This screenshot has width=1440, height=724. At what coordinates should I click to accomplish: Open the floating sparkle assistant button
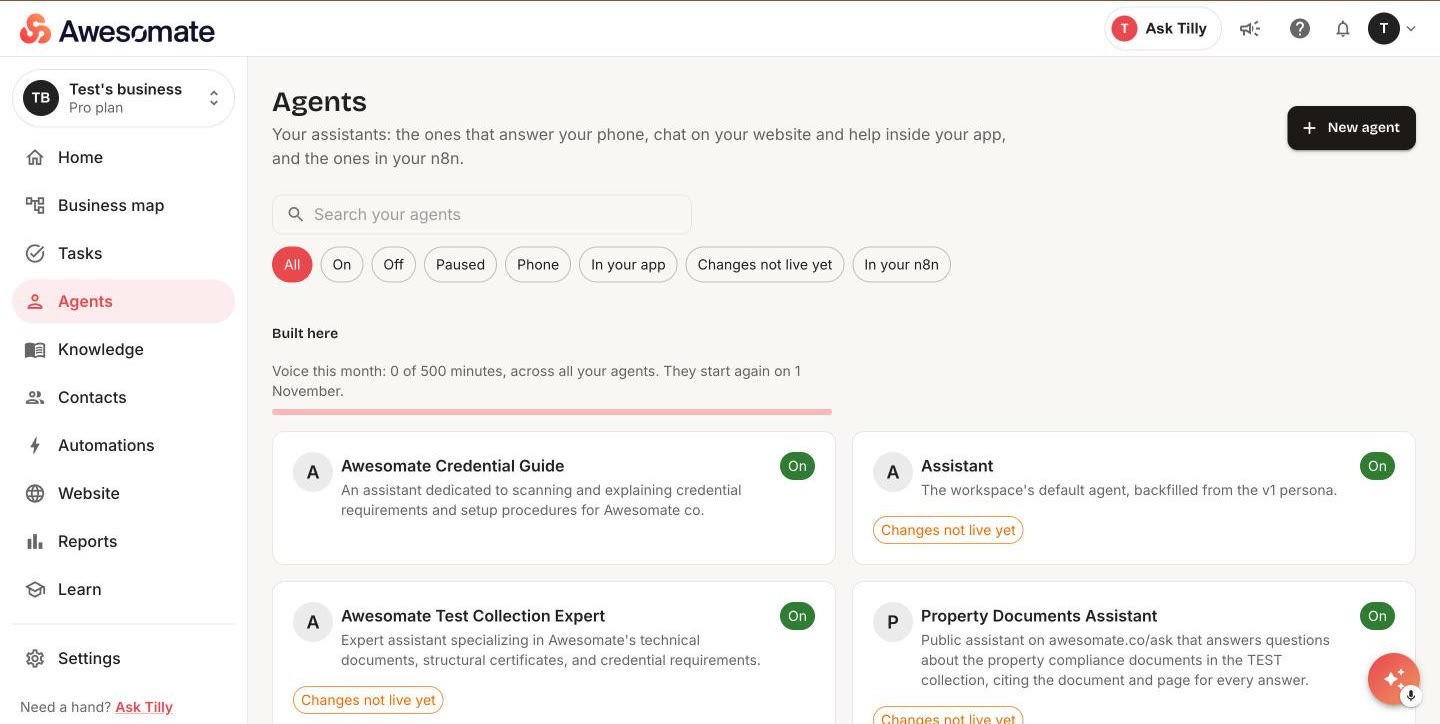click(x=1393, y=678)
